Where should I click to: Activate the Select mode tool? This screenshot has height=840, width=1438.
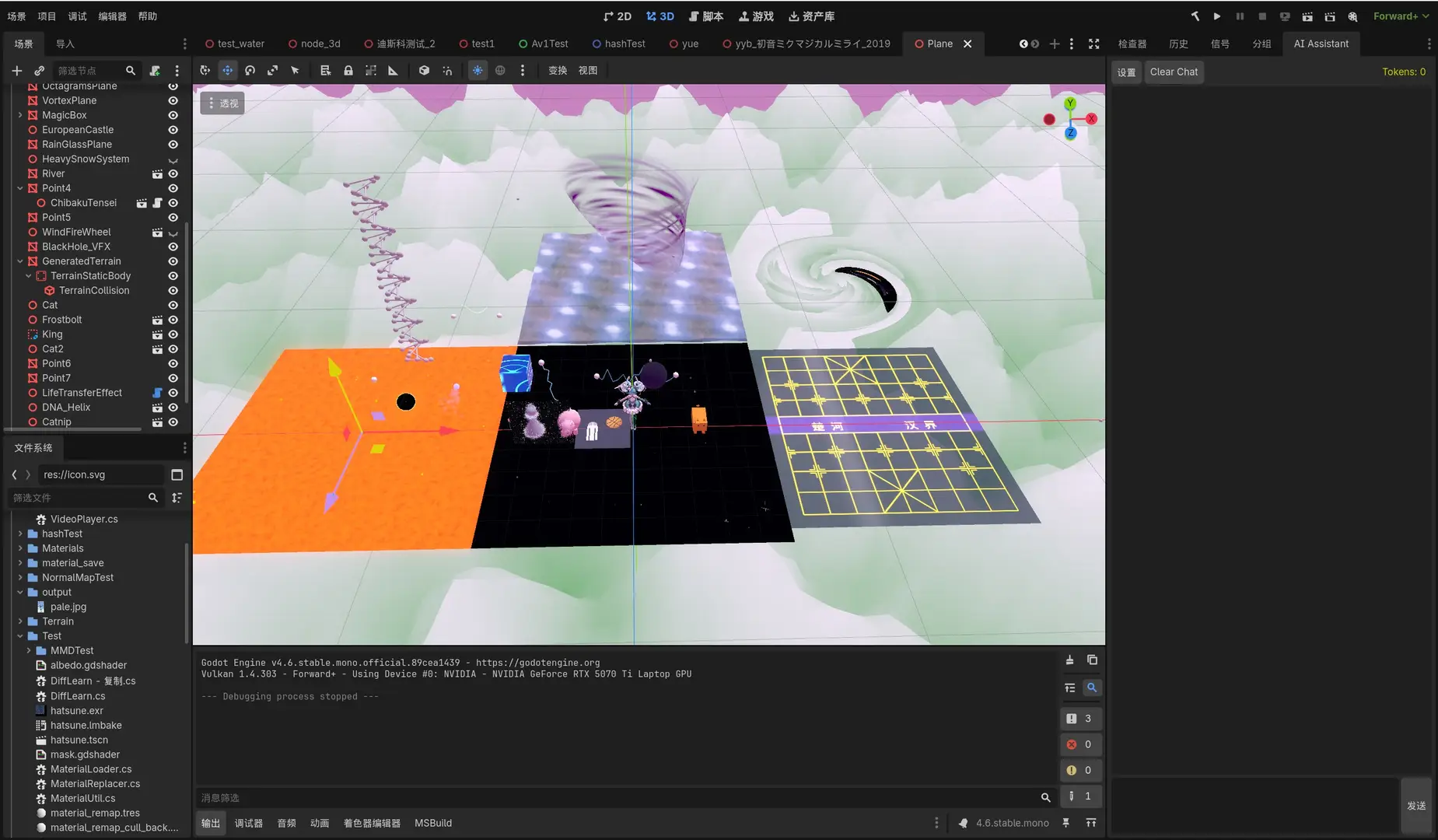[296, 70]
